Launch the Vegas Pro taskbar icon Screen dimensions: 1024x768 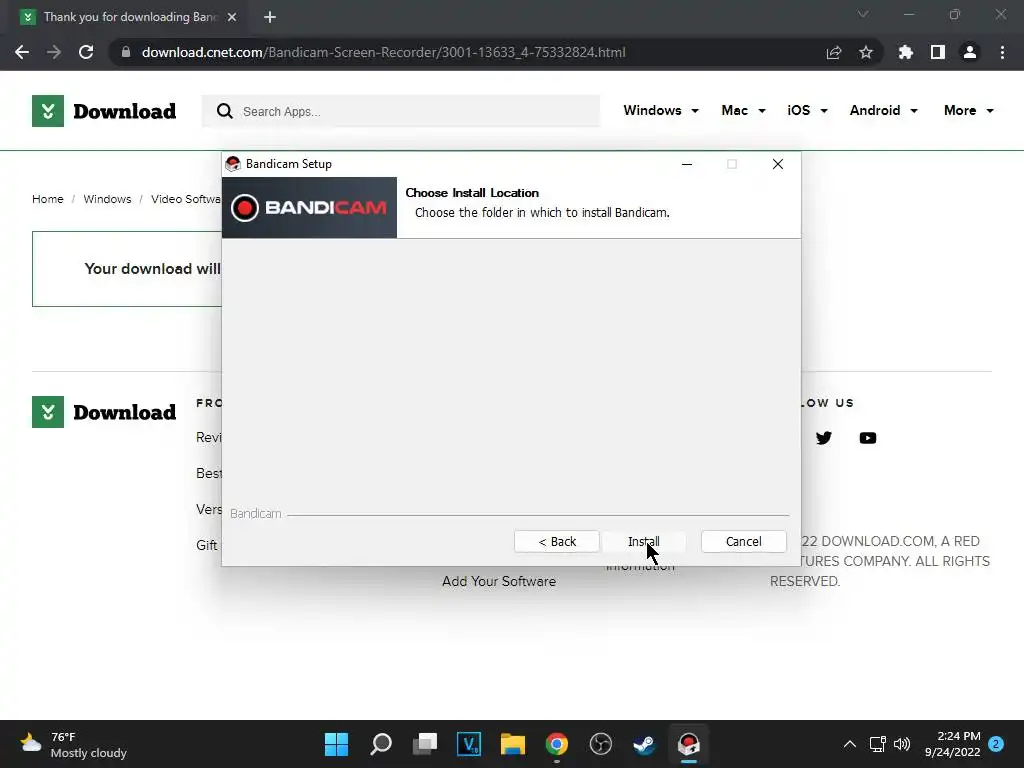pyautogui.click(x=469, y=744)
